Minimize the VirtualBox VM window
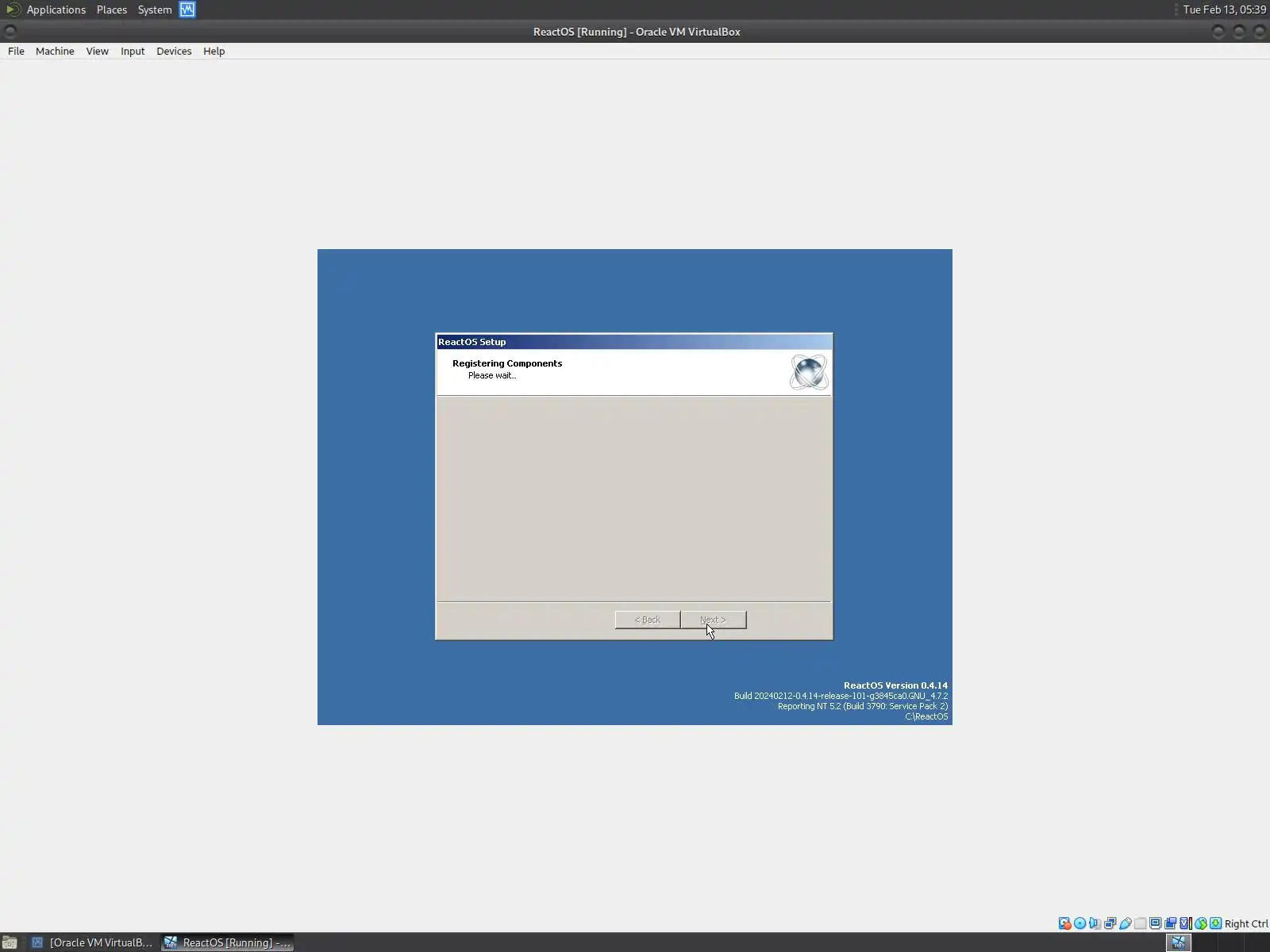Image resolution: width=1270 pixels, height=952 pixels. [1218, 32]
